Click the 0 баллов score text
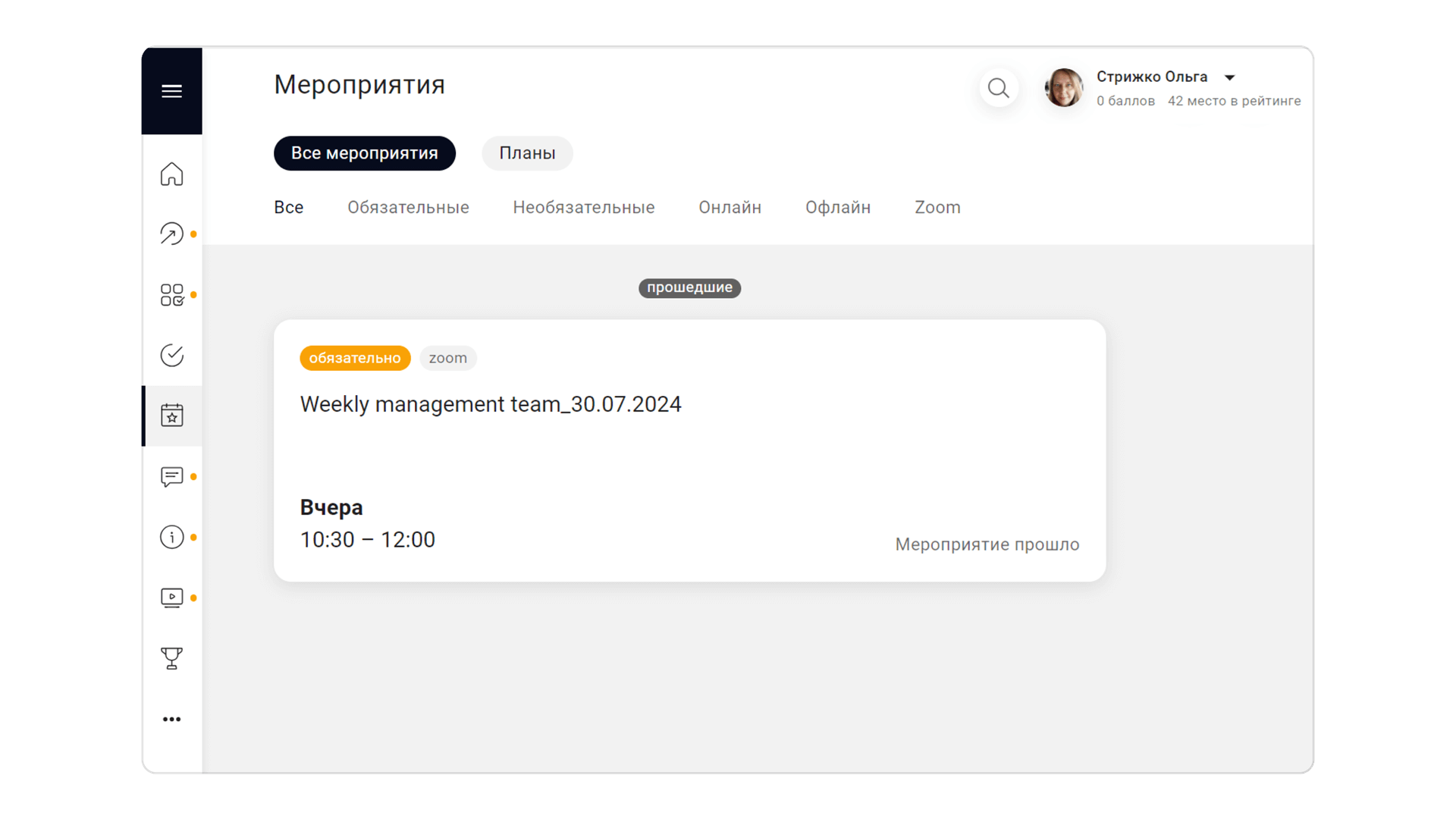The image size is (1456, 819). pyautogui.click(x=1125, y=101)
